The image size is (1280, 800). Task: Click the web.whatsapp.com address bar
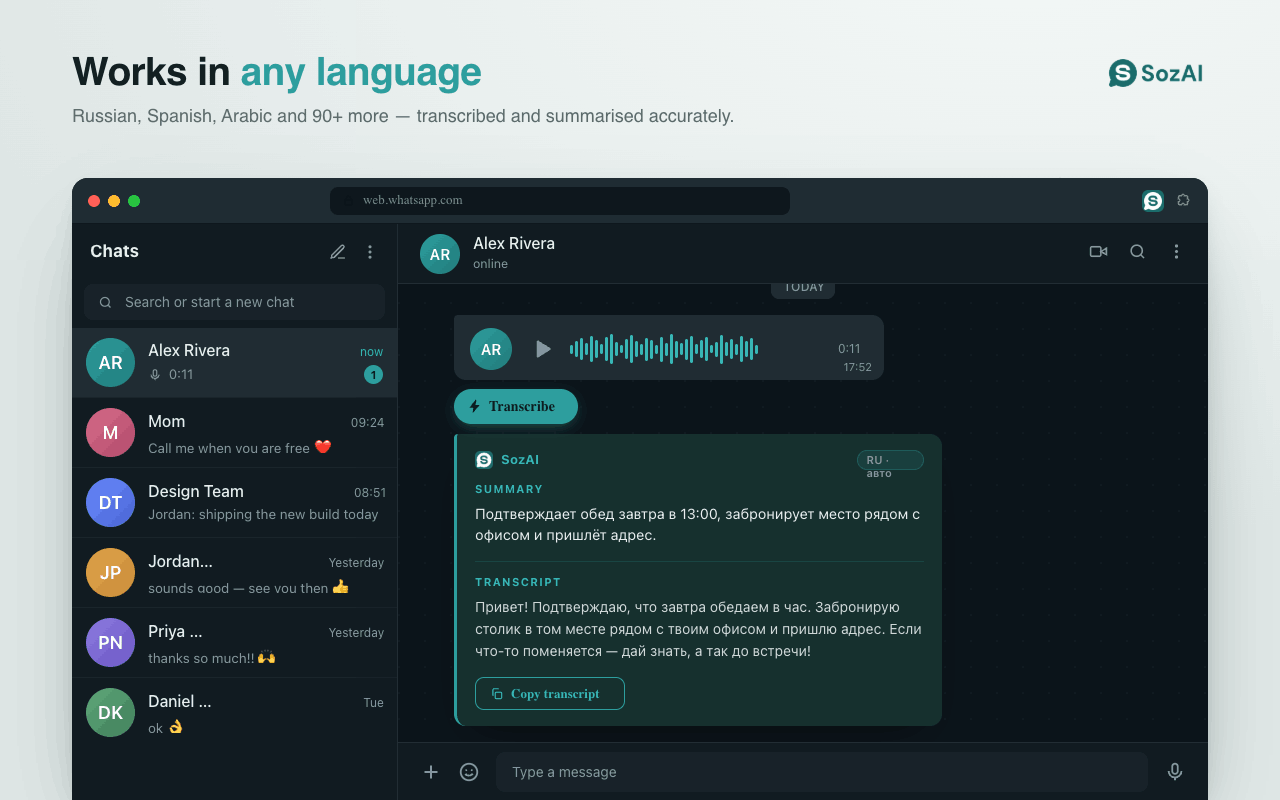(560, 201)
